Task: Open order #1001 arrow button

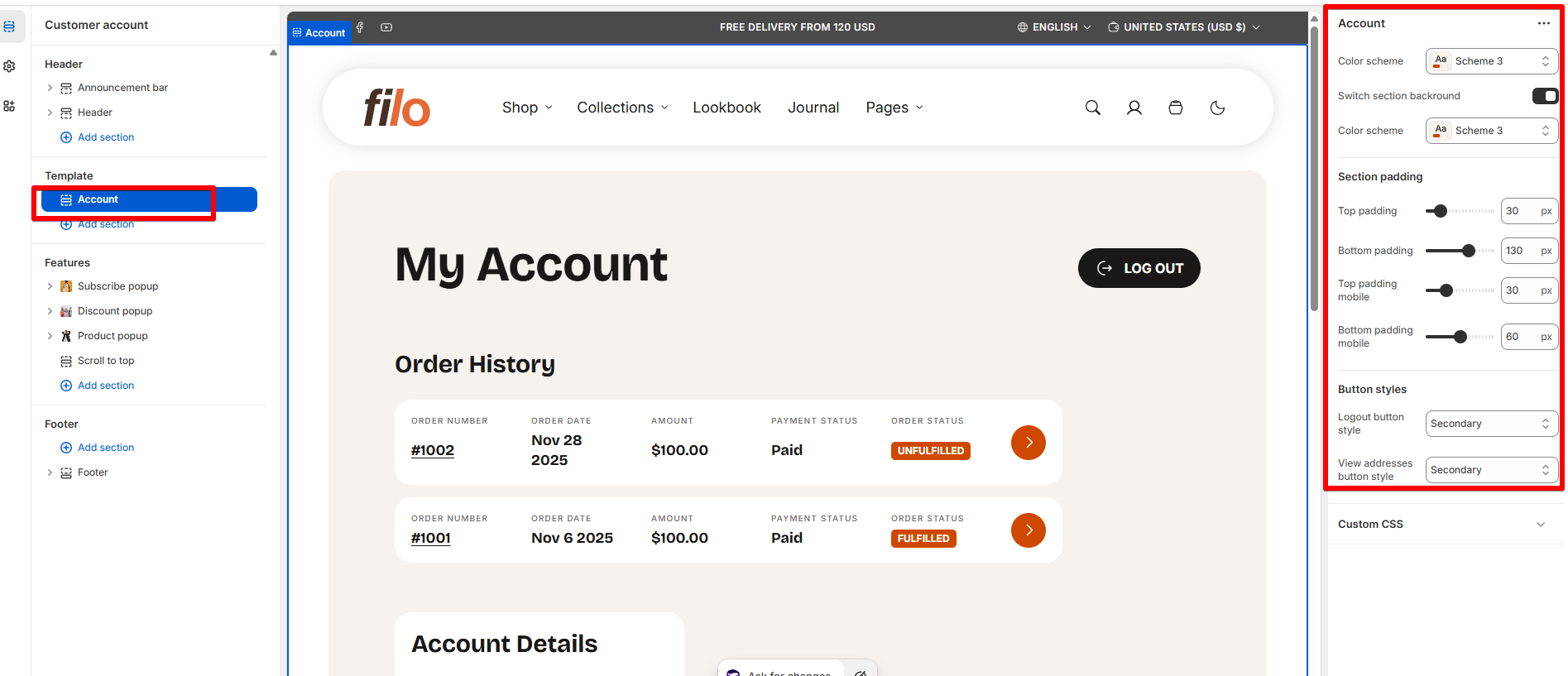Action: pos(1029,530)
